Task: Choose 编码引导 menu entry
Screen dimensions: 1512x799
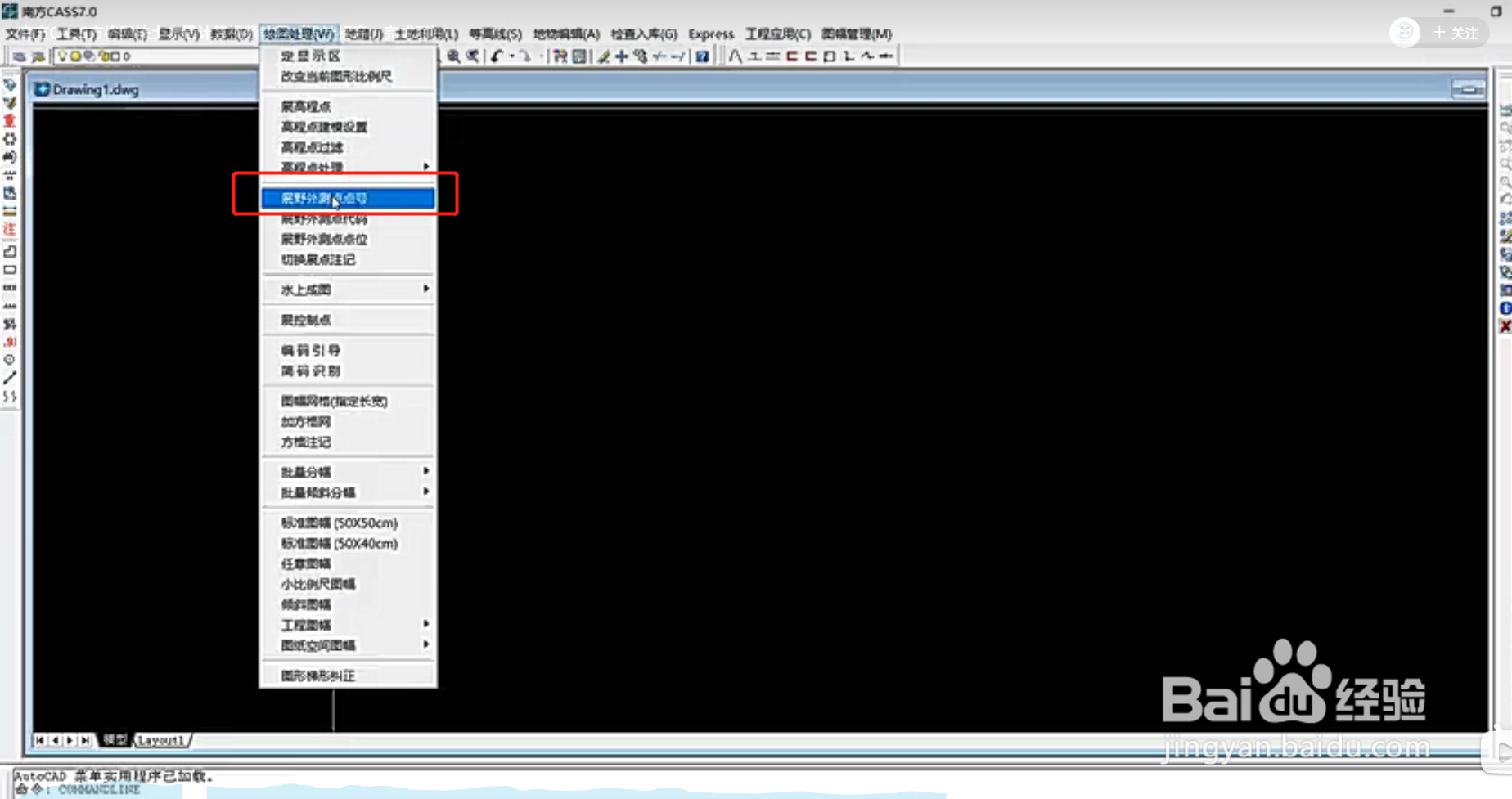Action: 348,350
